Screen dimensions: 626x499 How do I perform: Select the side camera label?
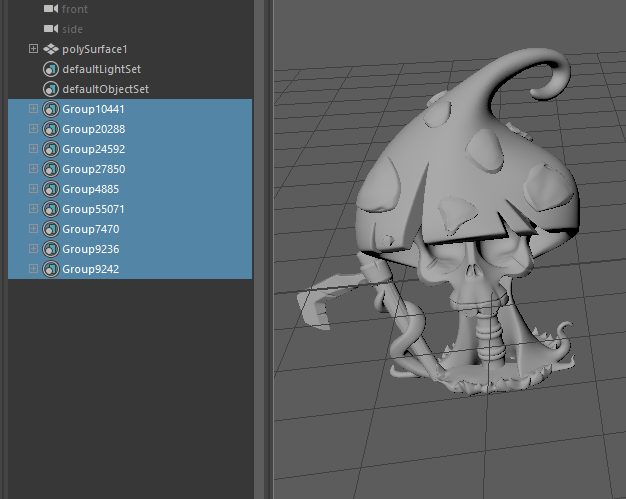[x=72, y=29]
